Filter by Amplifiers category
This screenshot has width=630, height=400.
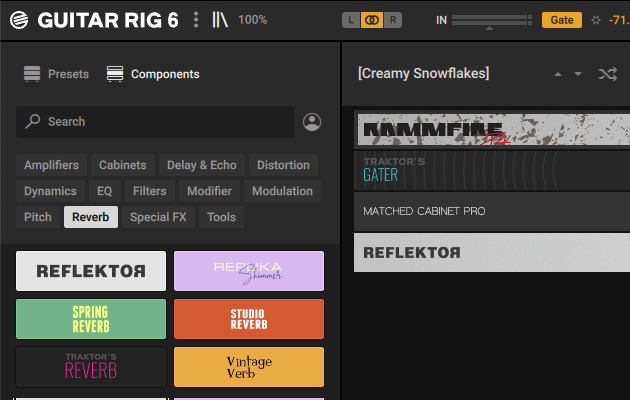51,165
